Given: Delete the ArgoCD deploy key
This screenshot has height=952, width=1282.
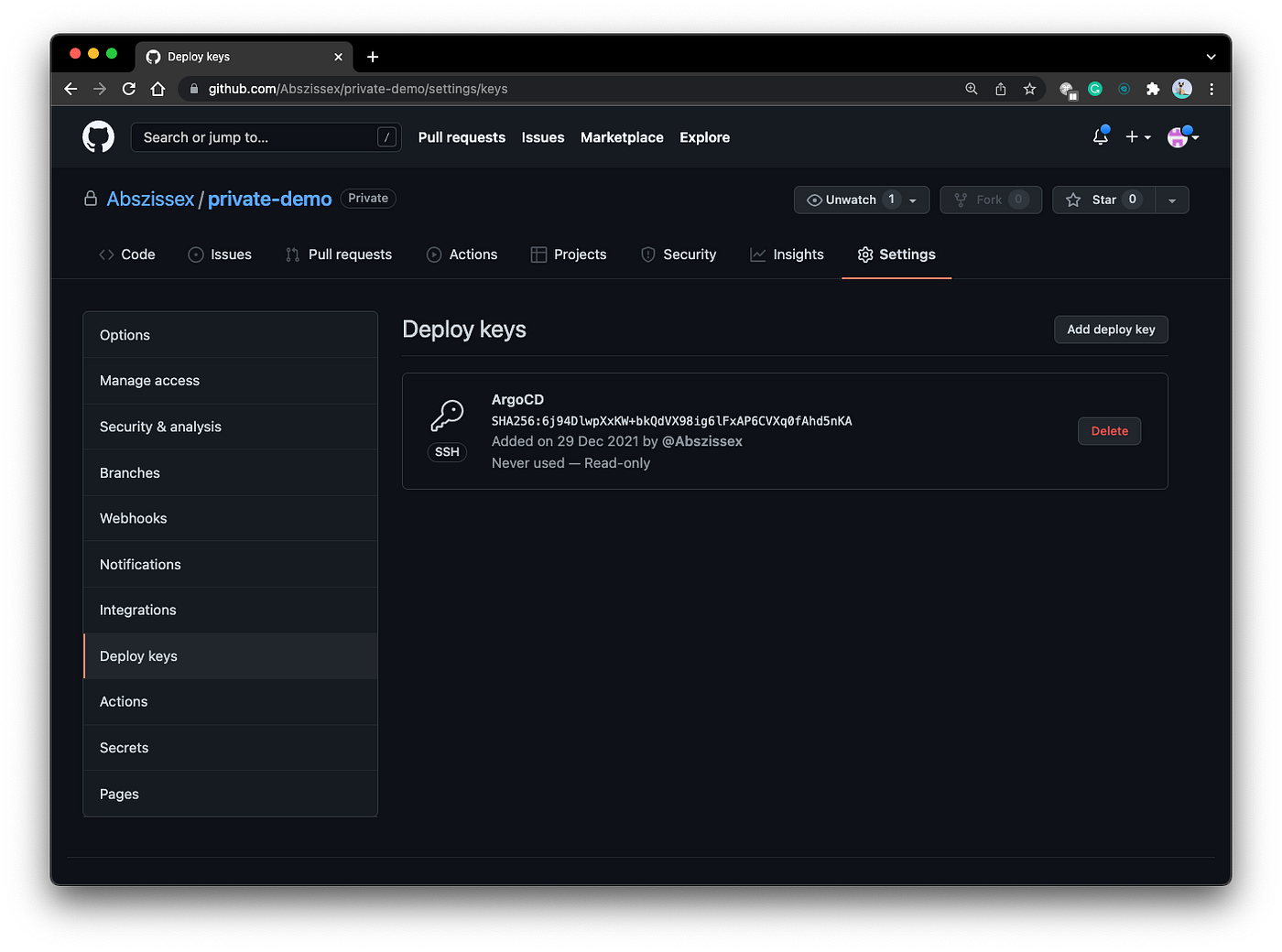Looking at the screenshot, I should point(1109,430).
